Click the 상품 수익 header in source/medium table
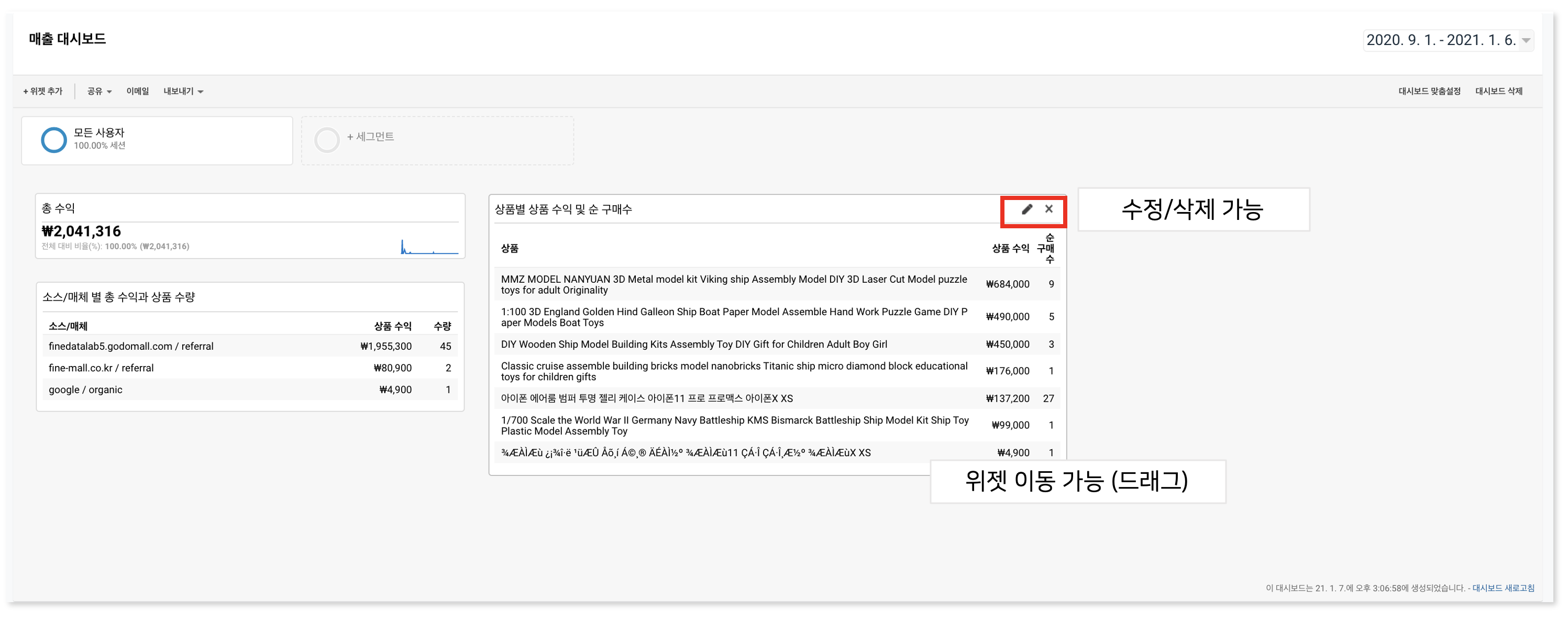This screenshot has width=1568, height=621. [x=393, y=326]
